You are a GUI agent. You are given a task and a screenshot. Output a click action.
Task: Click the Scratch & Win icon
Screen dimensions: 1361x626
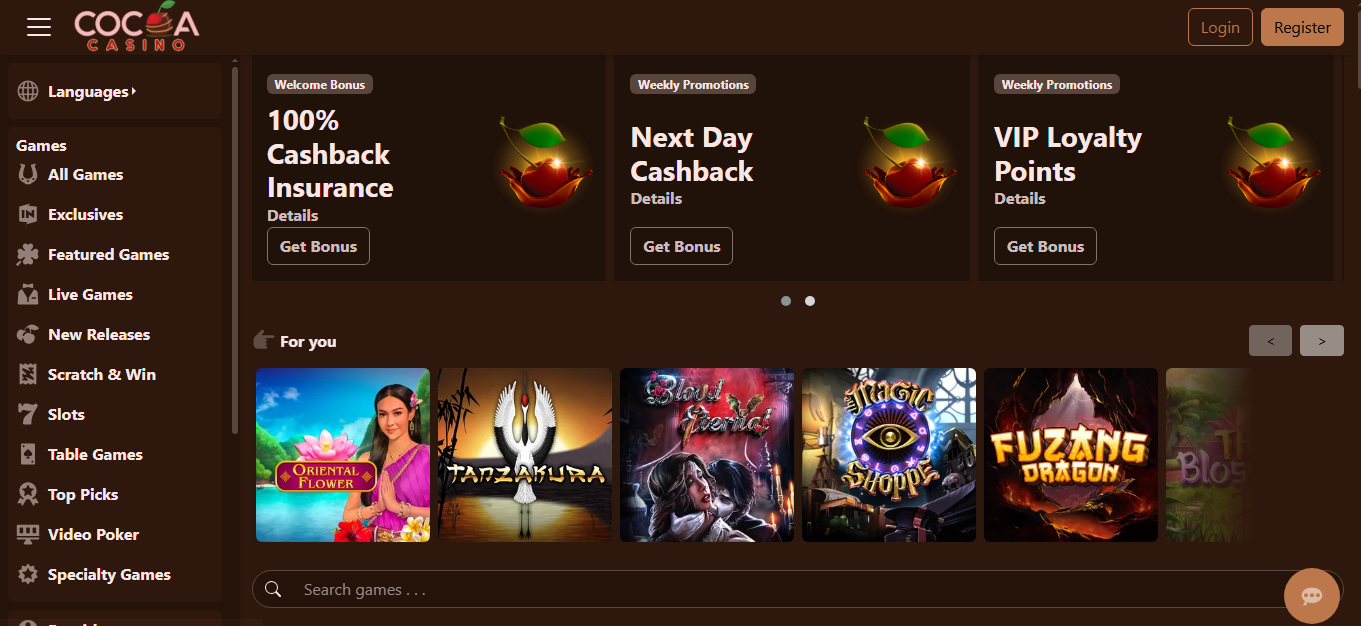(x=28, y=374)
